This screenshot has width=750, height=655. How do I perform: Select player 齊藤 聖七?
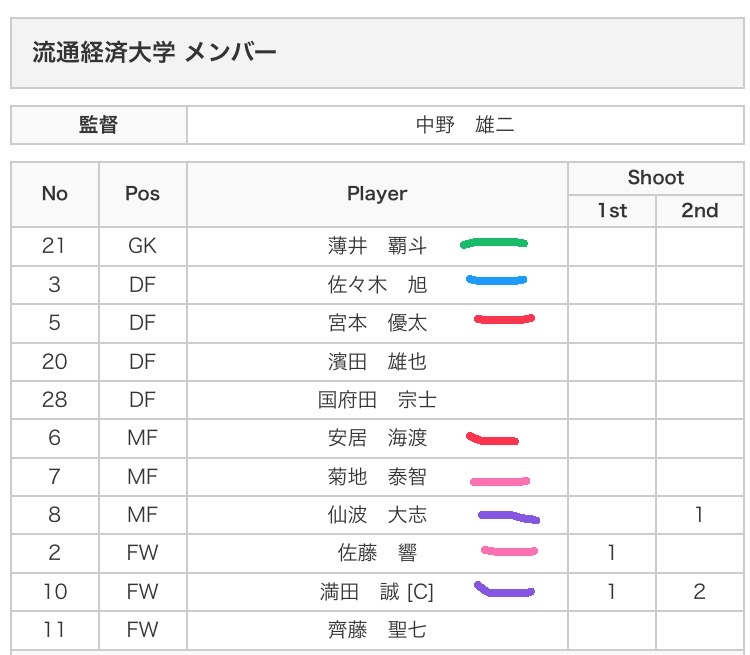(x=377, y=630)
